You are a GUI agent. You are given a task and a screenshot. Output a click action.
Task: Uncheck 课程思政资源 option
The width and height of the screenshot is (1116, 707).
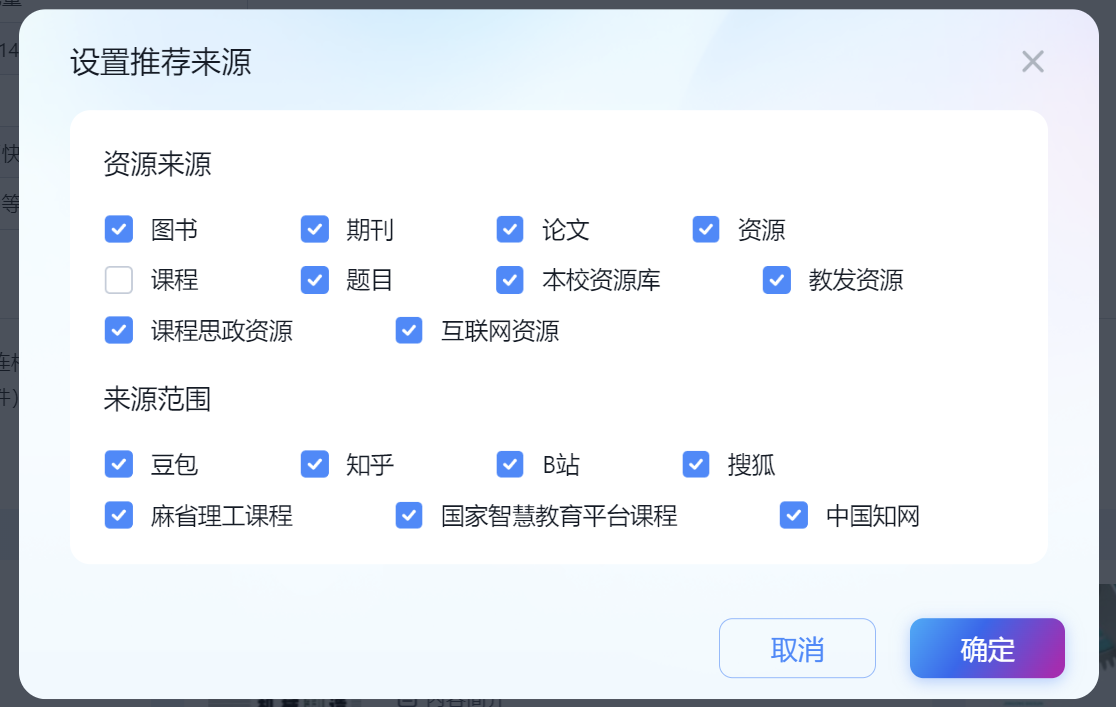coord(119,330)
